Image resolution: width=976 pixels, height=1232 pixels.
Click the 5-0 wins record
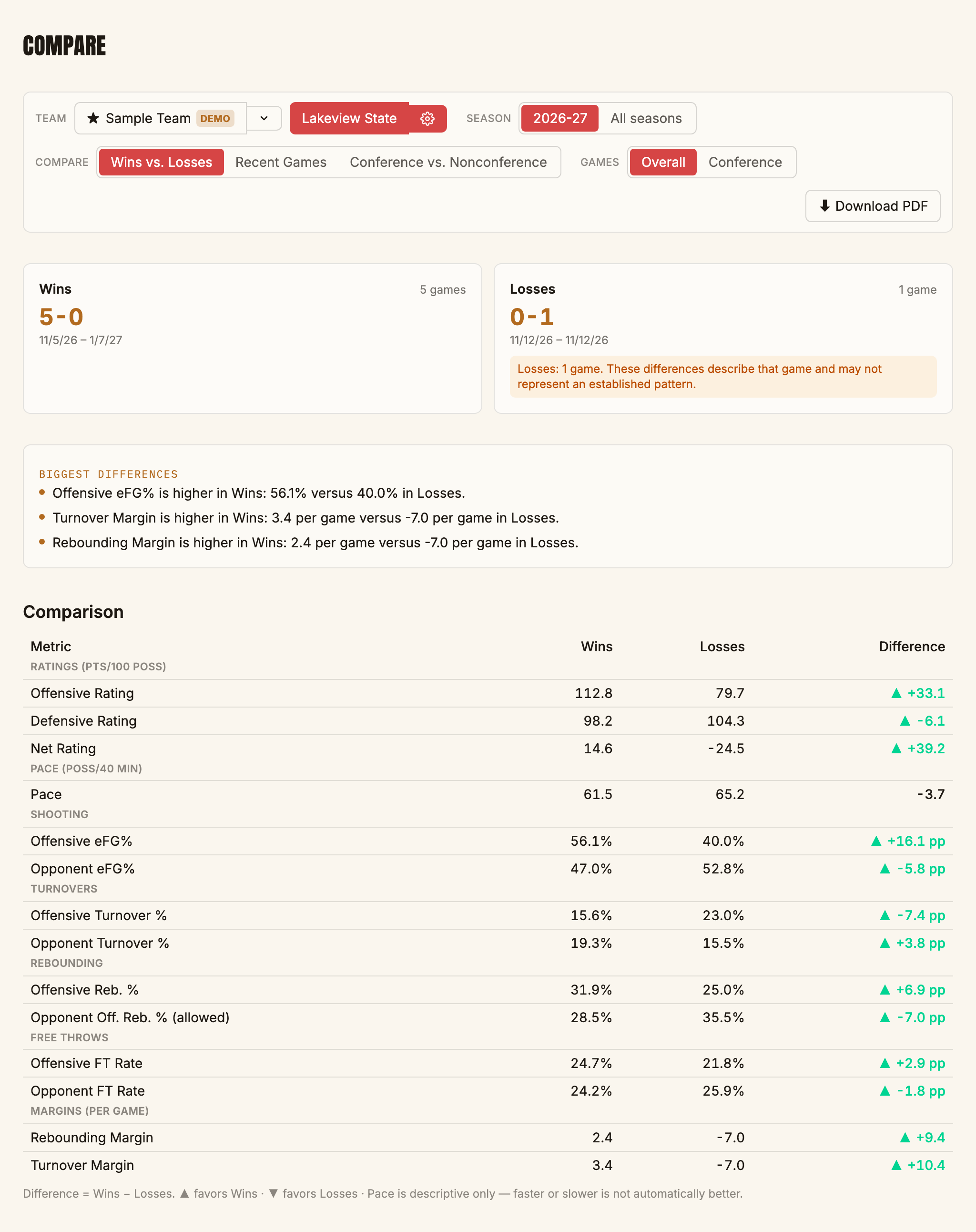(x=61, y=317)
